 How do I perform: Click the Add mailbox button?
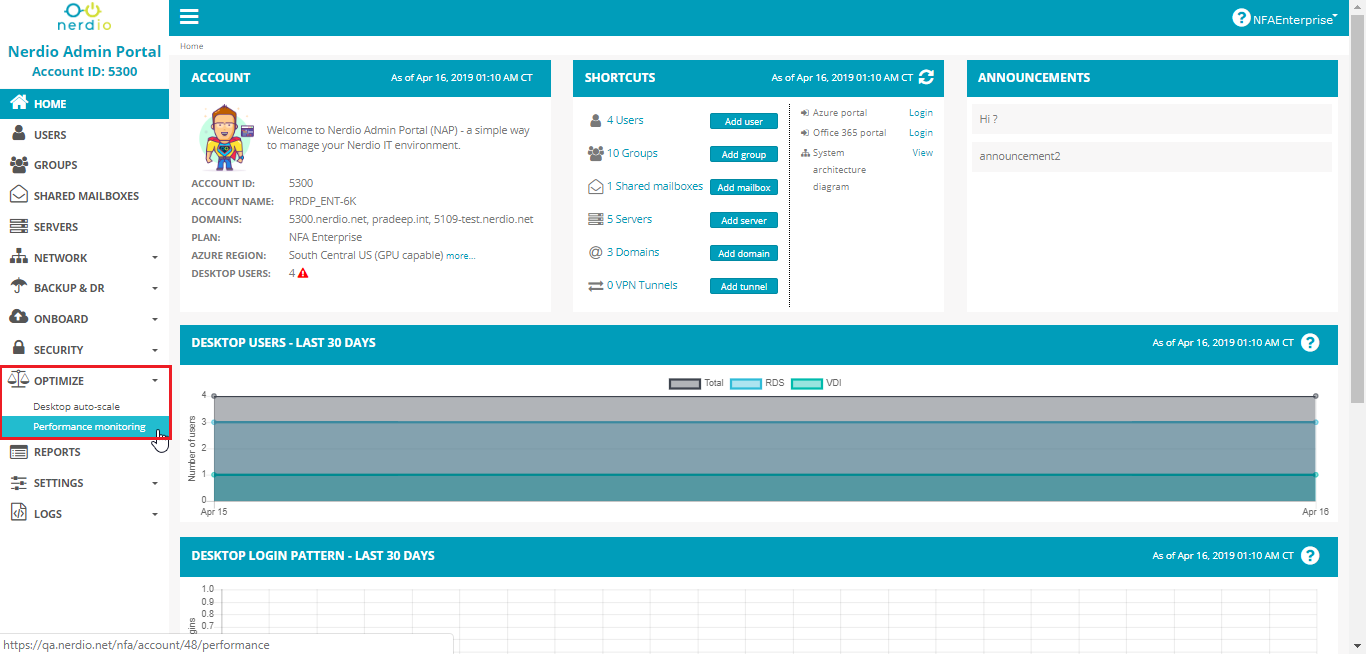pos(744,187)
